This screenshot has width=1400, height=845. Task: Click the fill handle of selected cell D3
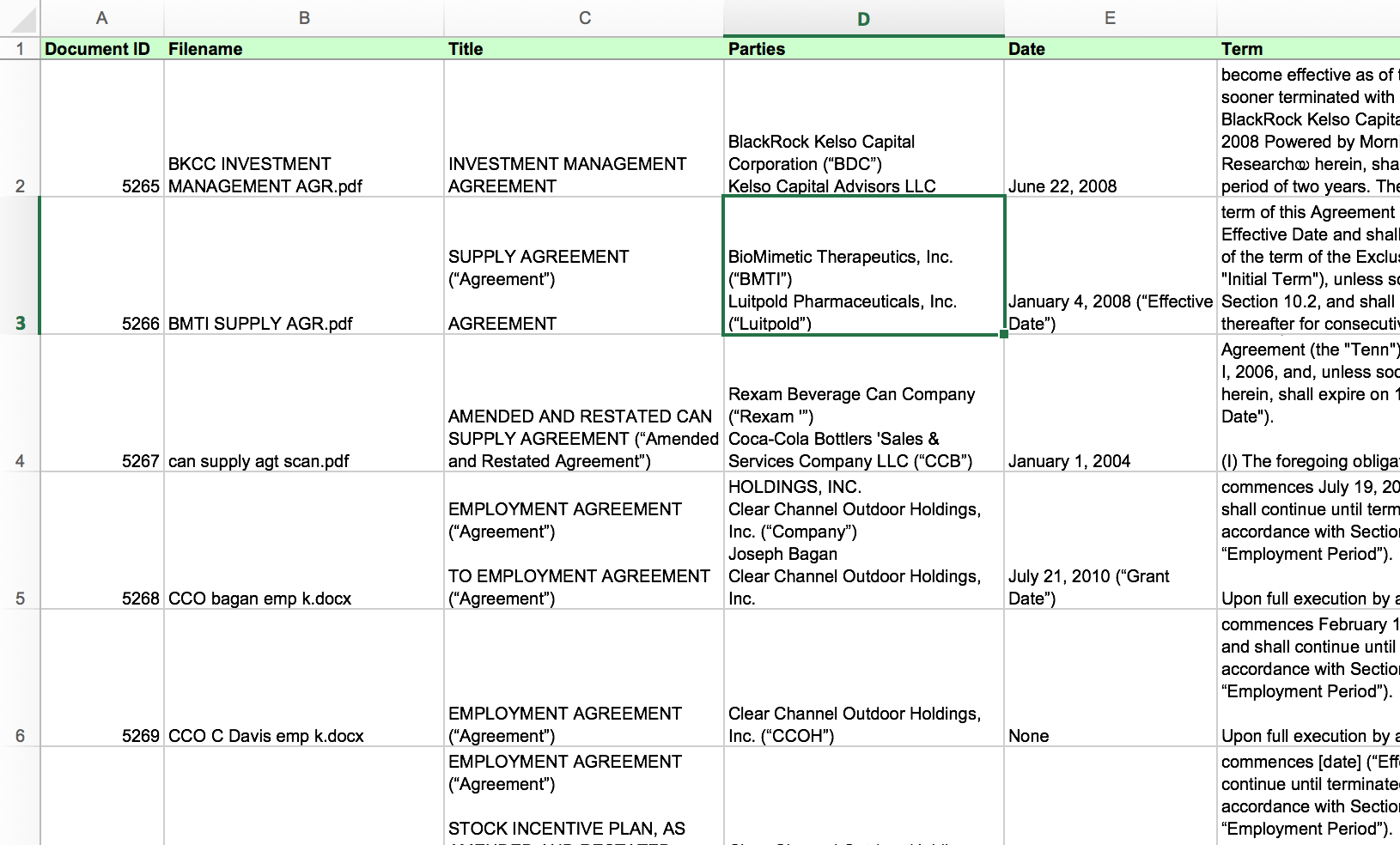(x=1004, y=334)
